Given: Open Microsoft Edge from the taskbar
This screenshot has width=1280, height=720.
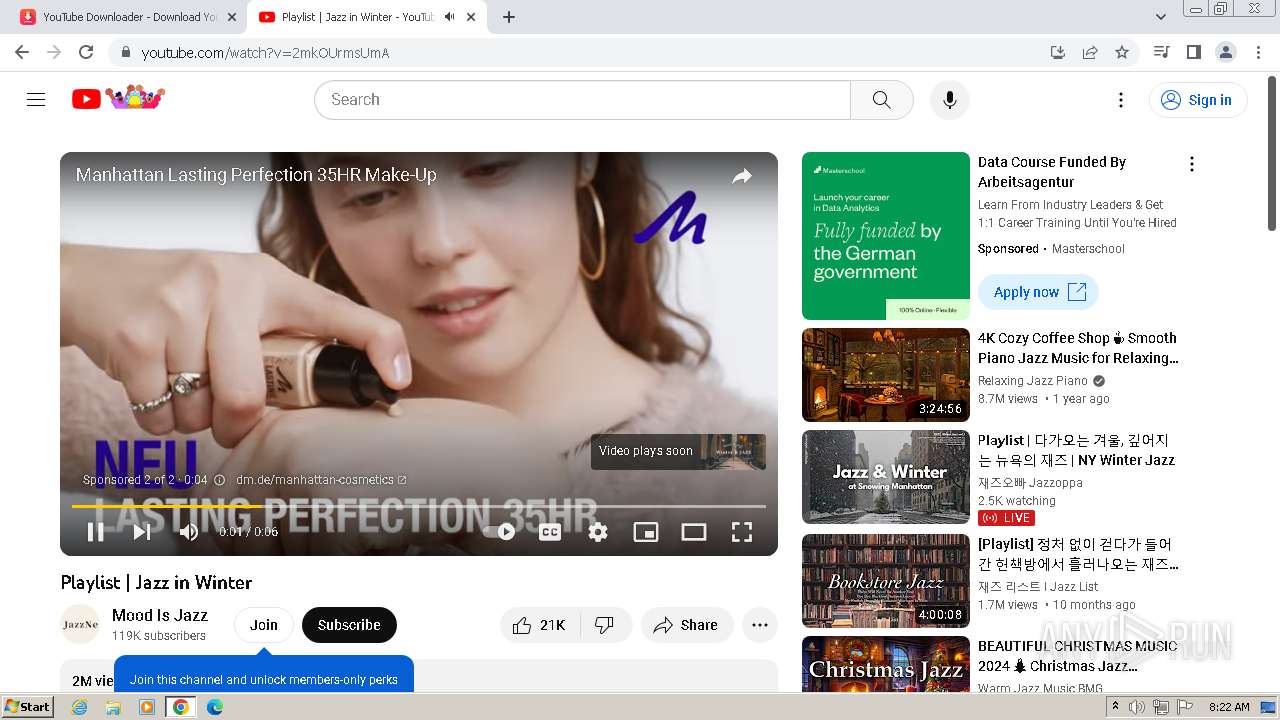Looking at the screenshot, I should pos(214,707).
